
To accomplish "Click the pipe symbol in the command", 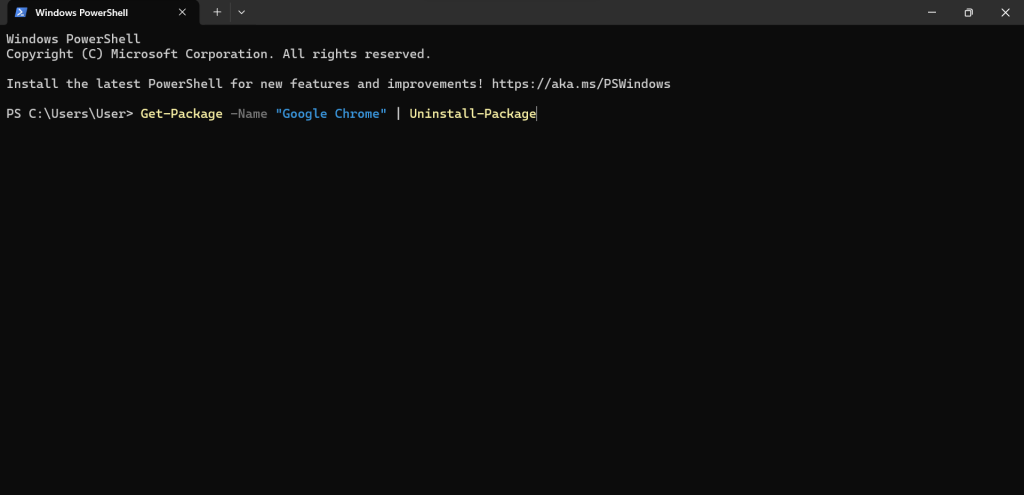I will (398, 114).
